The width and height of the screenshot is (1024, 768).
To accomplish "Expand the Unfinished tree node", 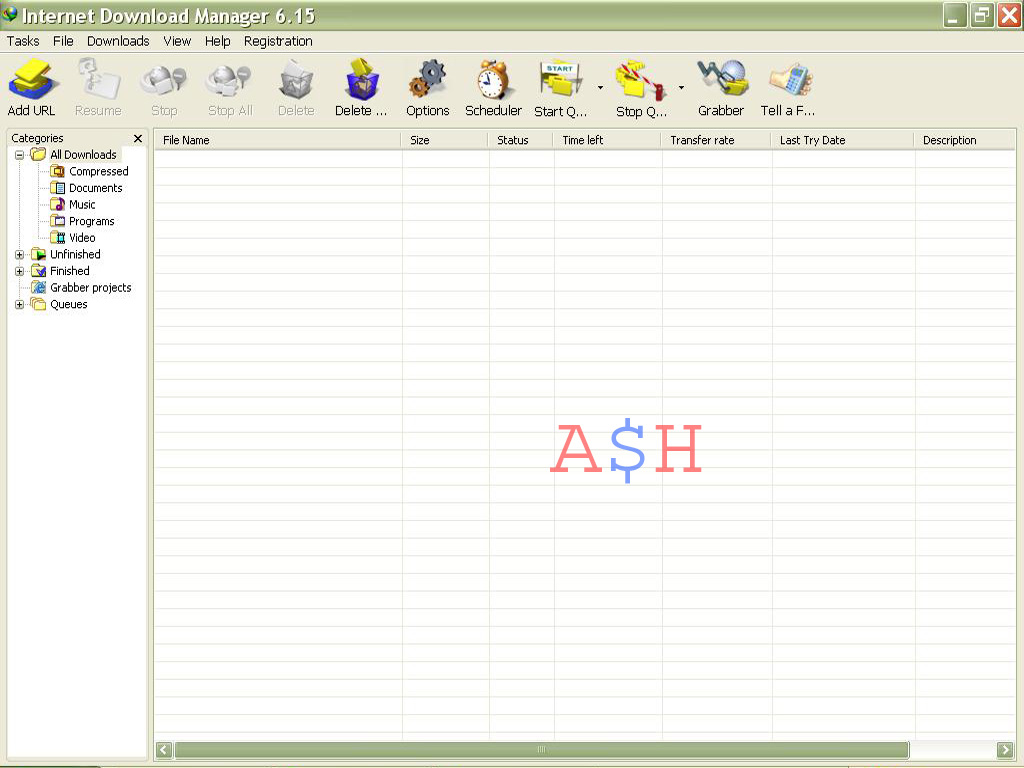I will tap(20, 255).
